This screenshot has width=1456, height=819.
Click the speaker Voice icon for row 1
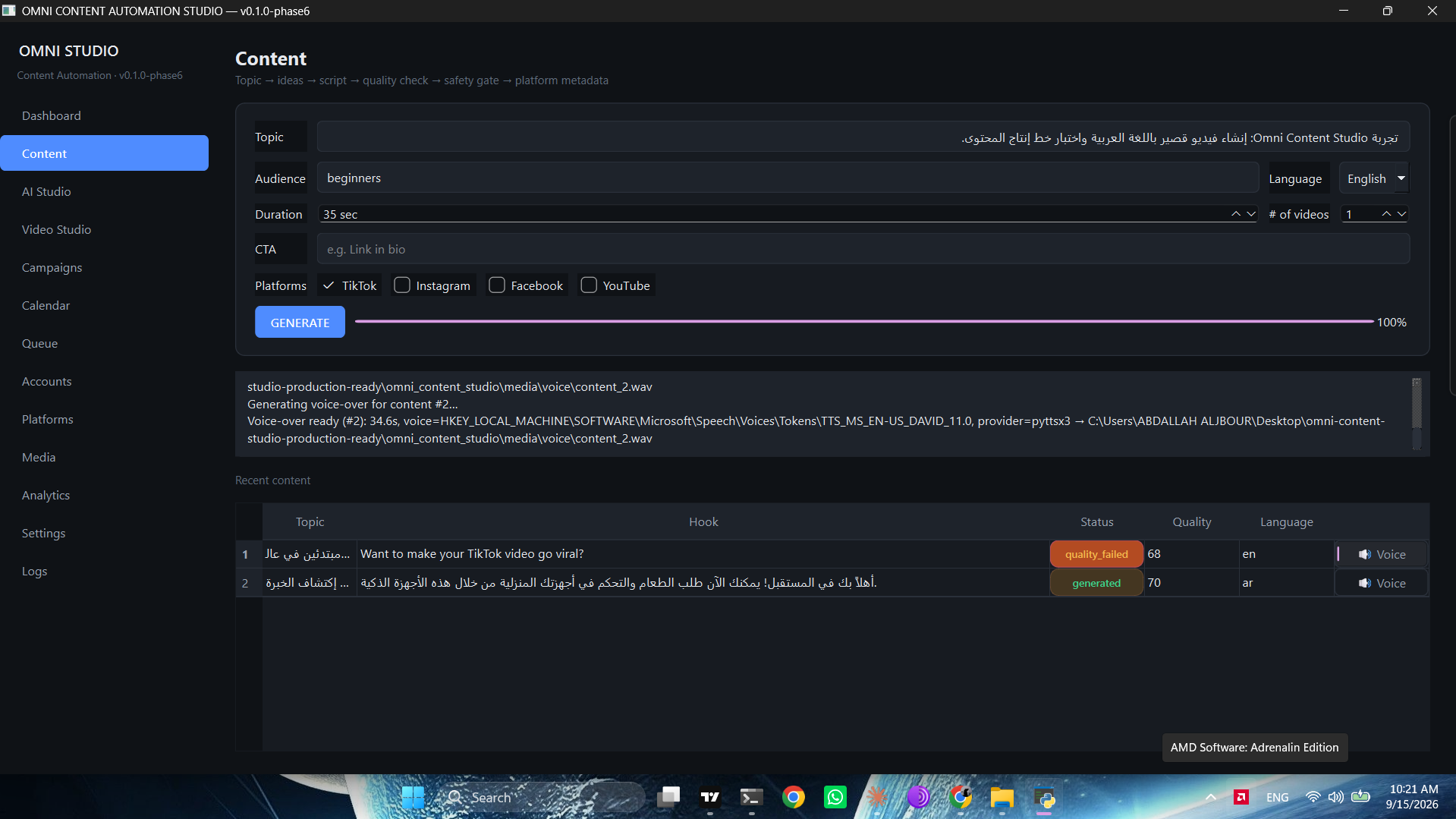point(1365,554)
